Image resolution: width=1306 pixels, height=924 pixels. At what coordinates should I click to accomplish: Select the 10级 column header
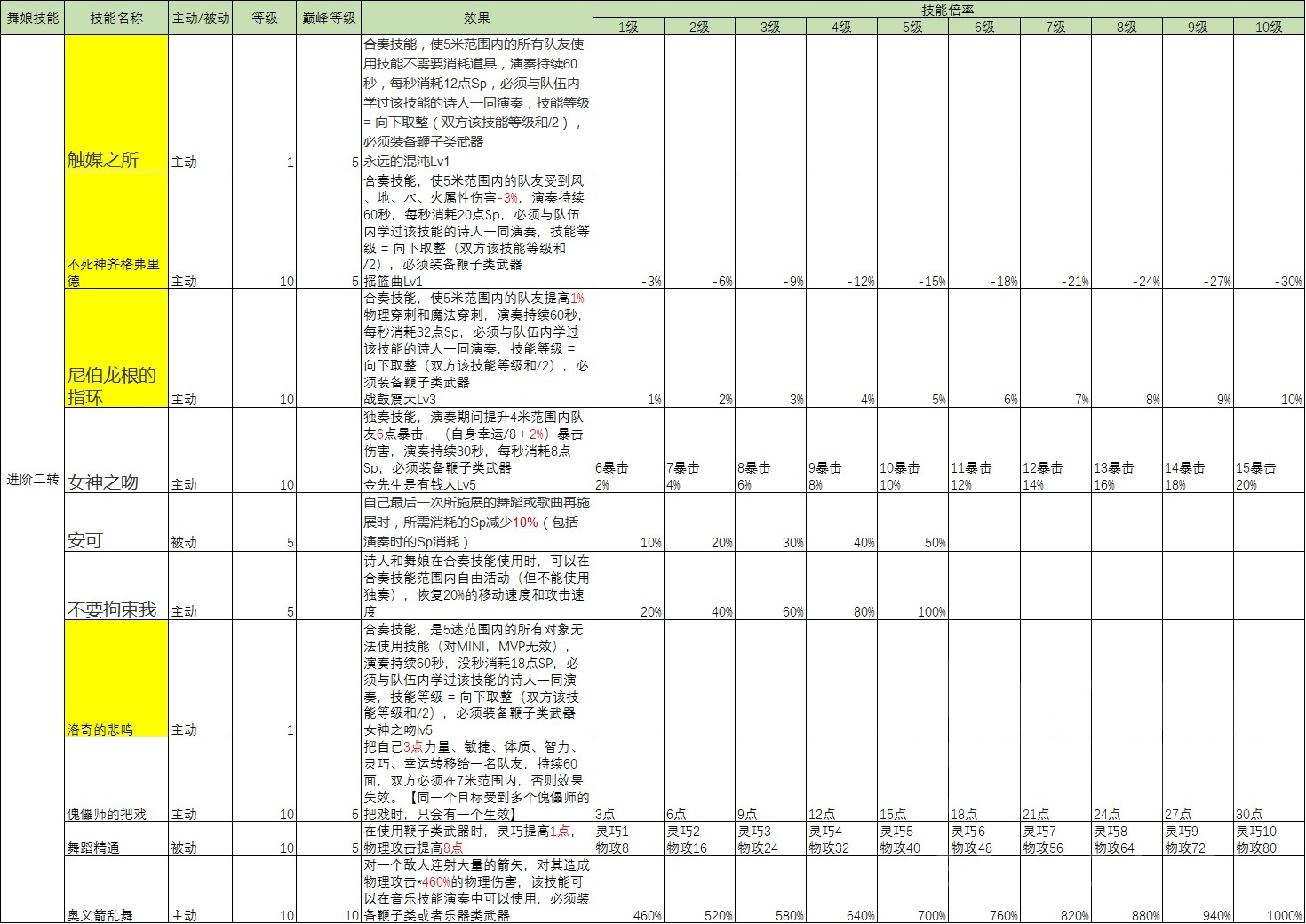click(1269, 27)
